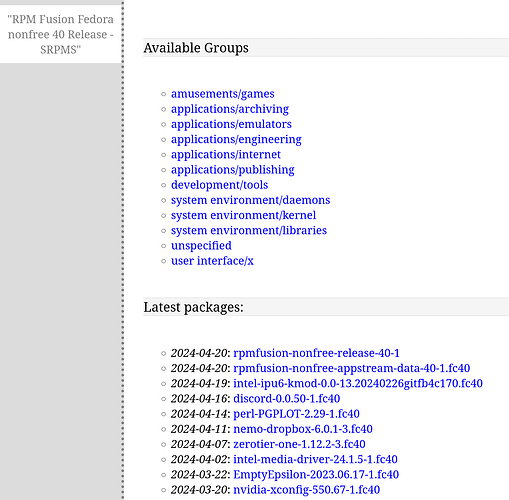Open user interface/x group
This screenshot has height=500, width=509.
coord(212,261)
